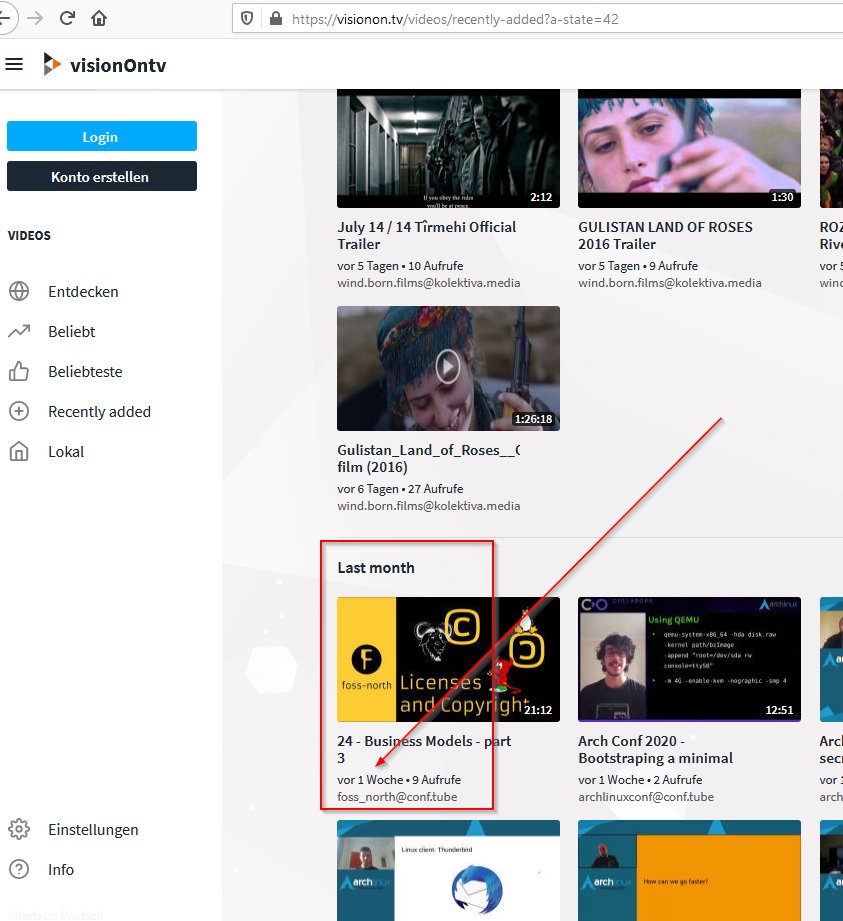Reload the page with the refresh icon
The image size is (843, 921).
pos(67,18)
